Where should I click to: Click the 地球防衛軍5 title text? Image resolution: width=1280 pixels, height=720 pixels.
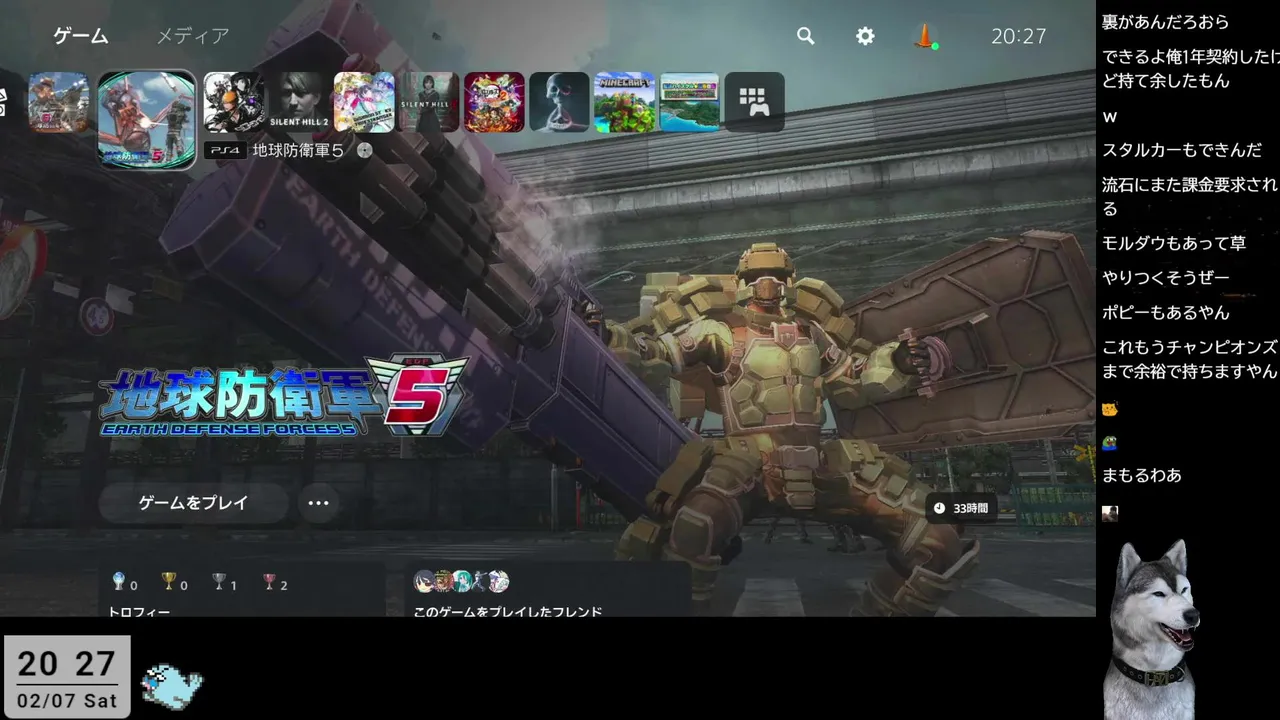tap(298, 151)
